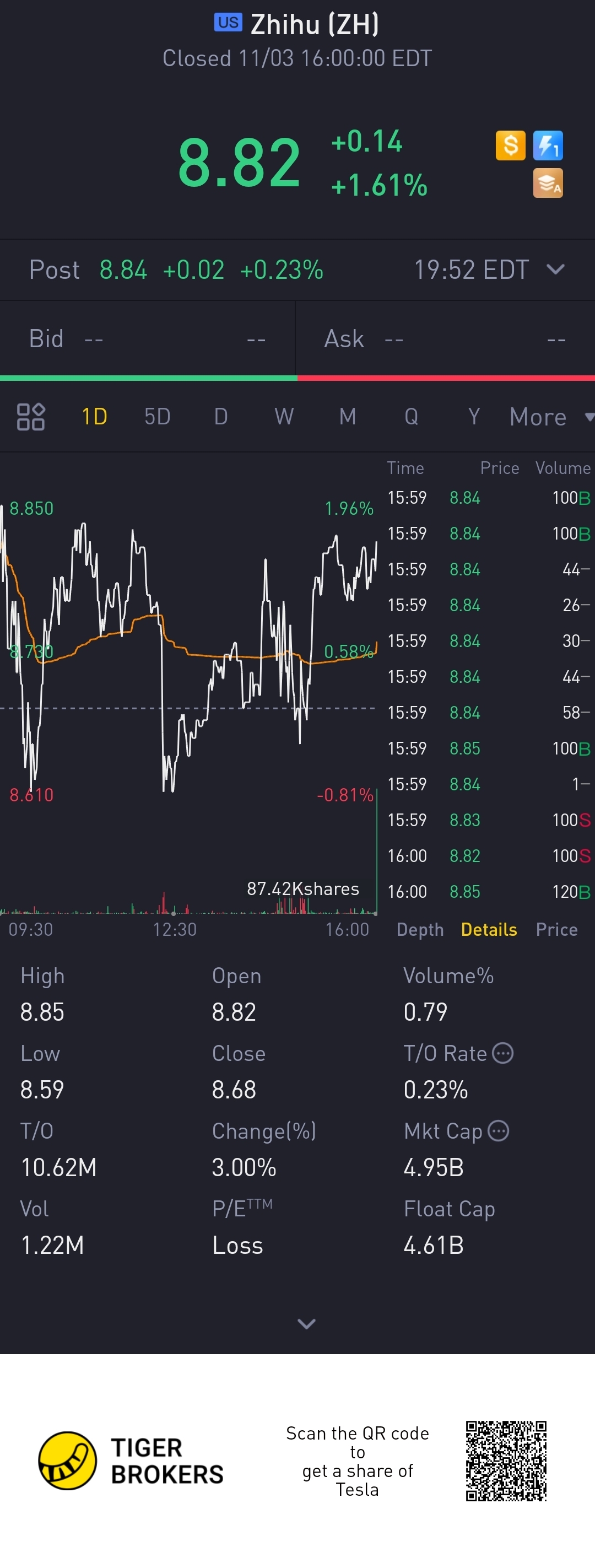The image size is (595, 1568).
Task: Tap the Bid quote panel
Action: pos(148,338)
